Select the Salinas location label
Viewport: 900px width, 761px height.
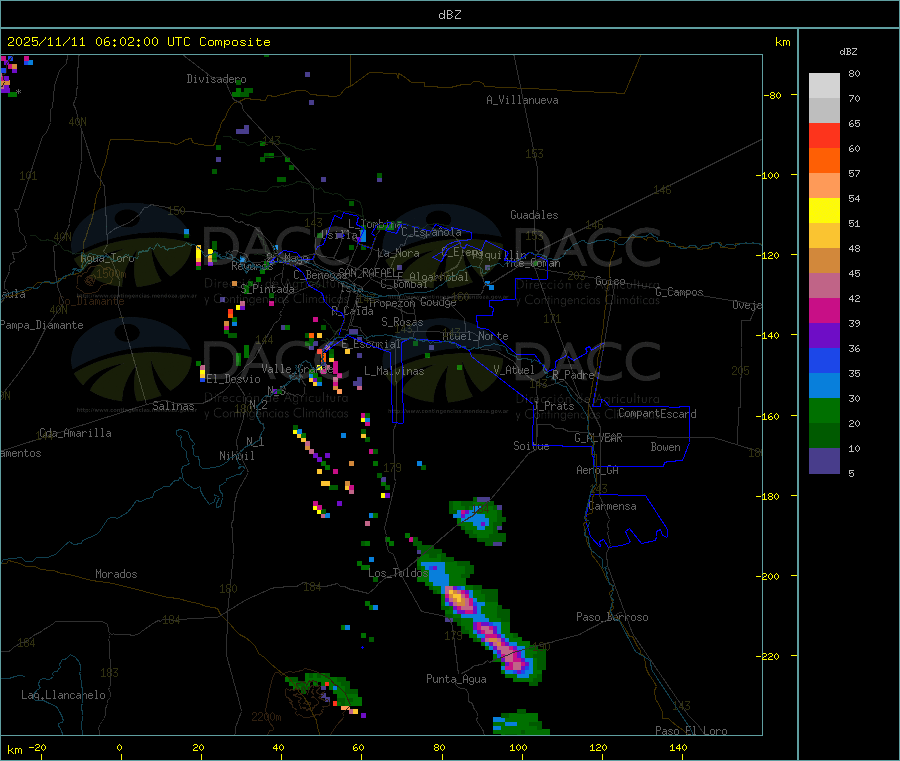(x=173, y=406)
